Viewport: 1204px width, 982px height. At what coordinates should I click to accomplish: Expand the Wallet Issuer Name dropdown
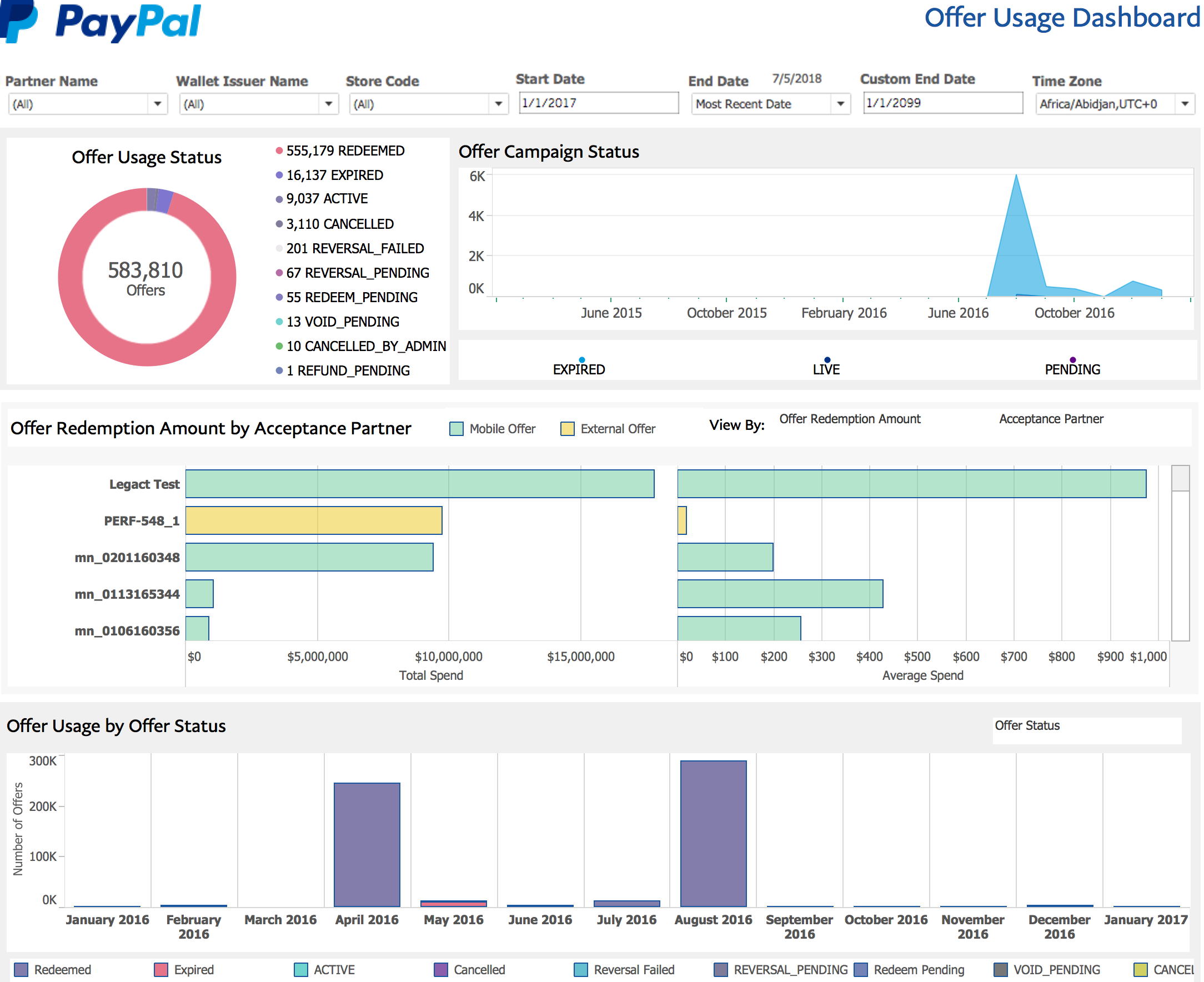point(328,104)
